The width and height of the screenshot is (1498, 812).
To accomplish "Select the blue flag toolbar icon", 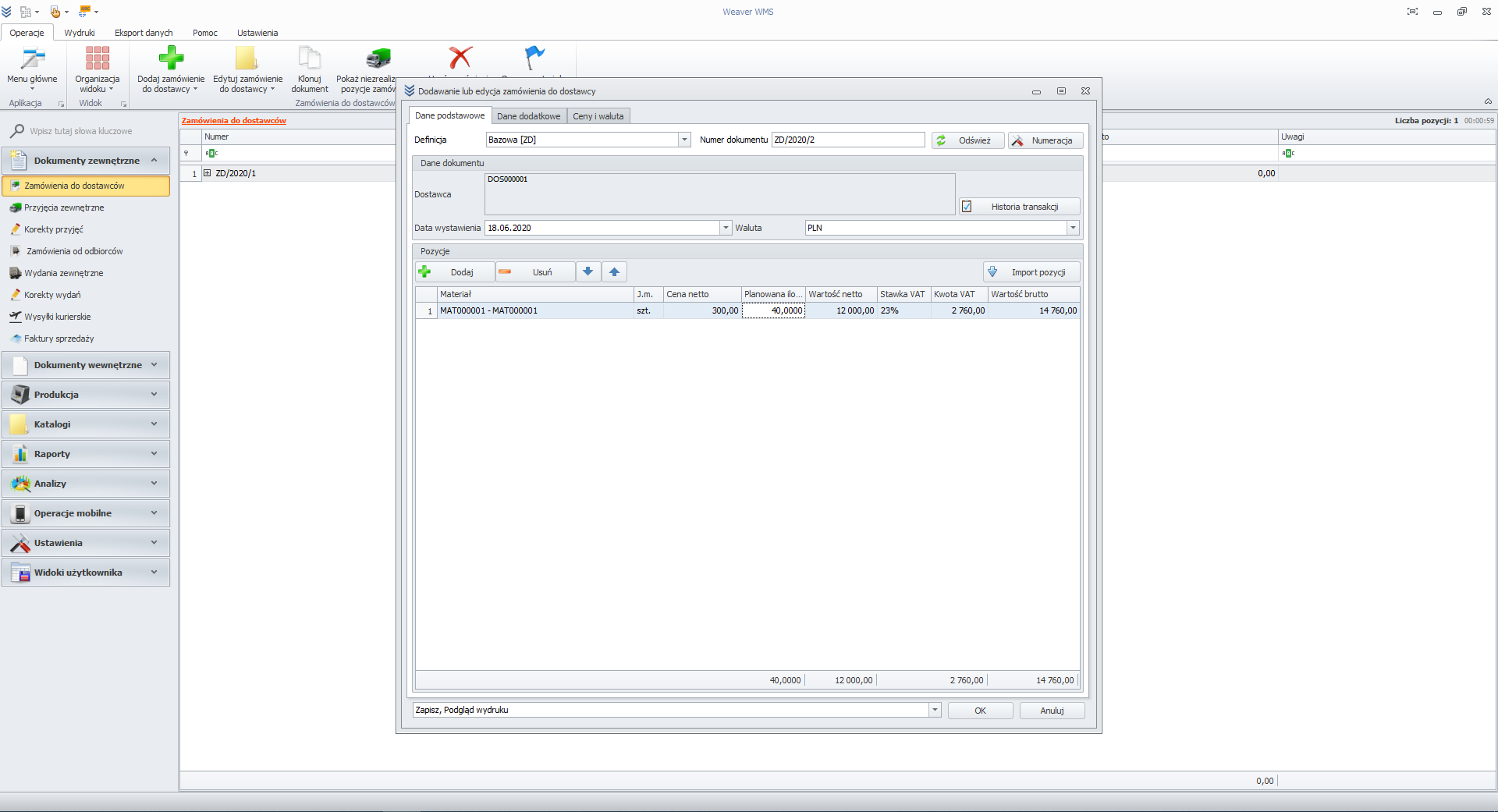I will 534,59.
